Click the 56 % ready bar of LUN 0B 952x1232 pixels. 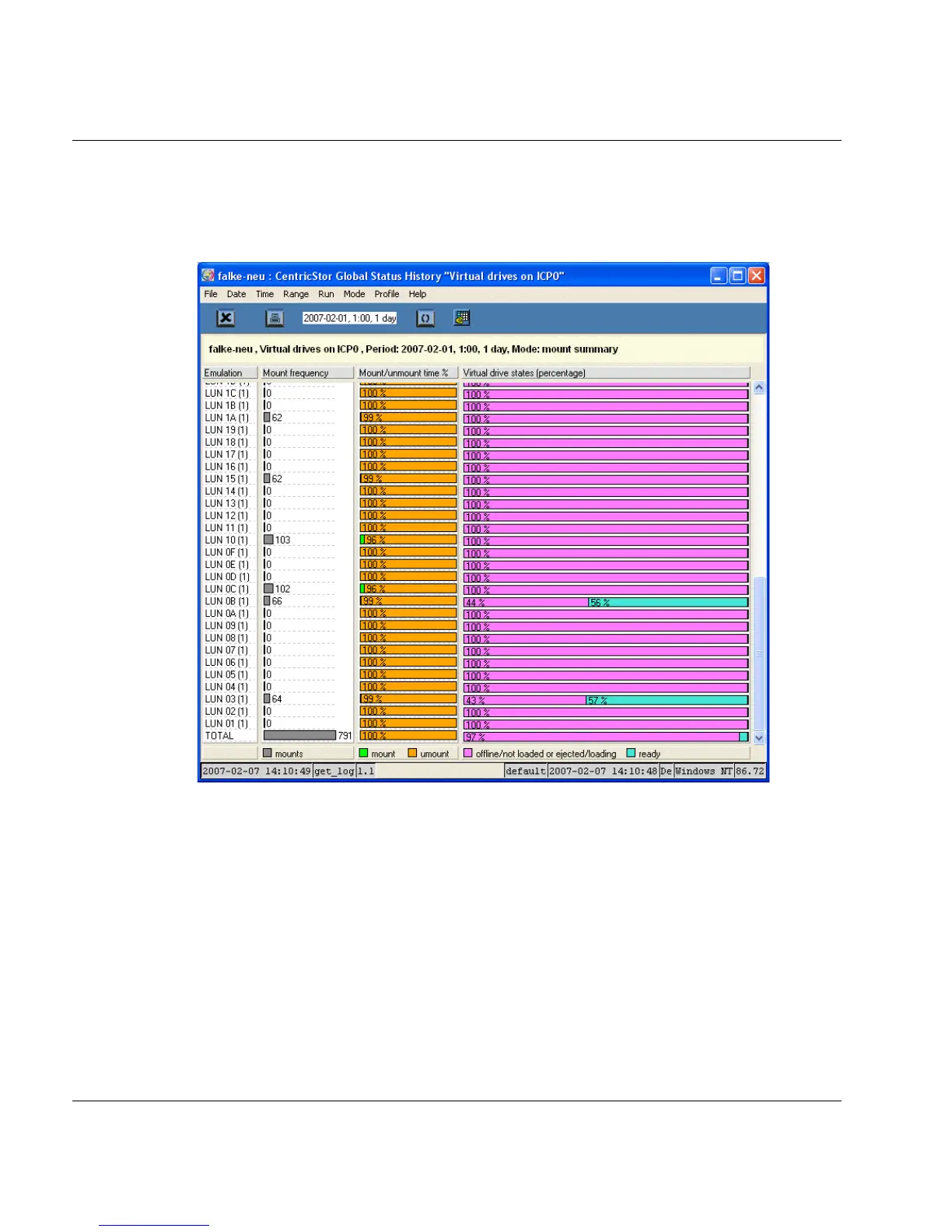point(668,602)
